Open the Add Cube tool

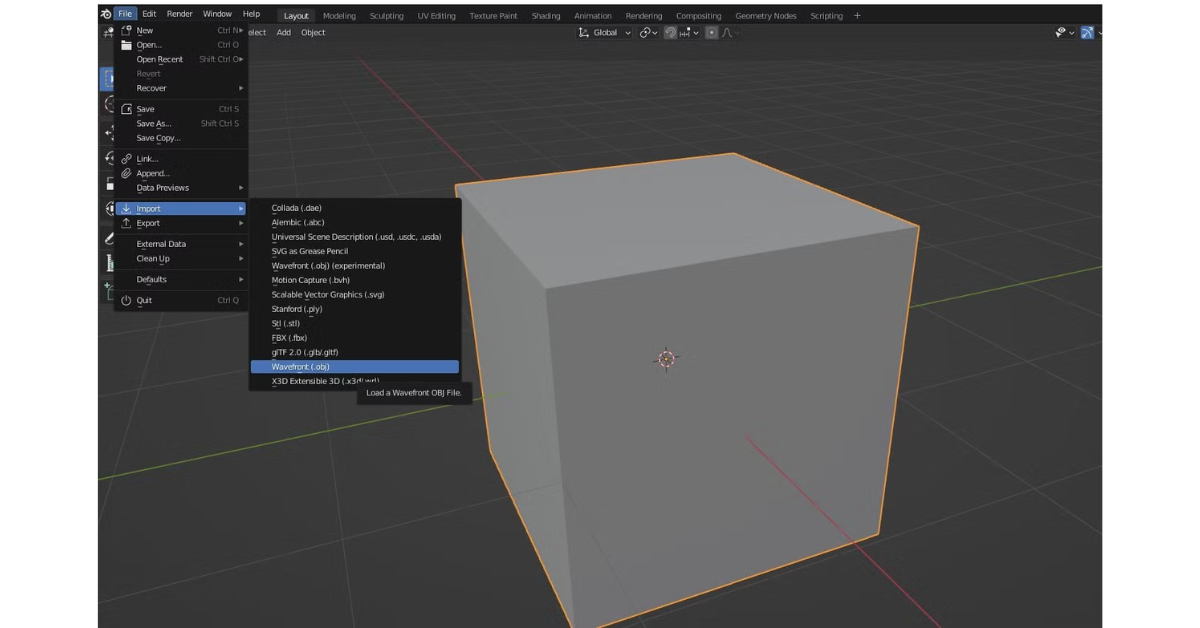click(106, 289)
